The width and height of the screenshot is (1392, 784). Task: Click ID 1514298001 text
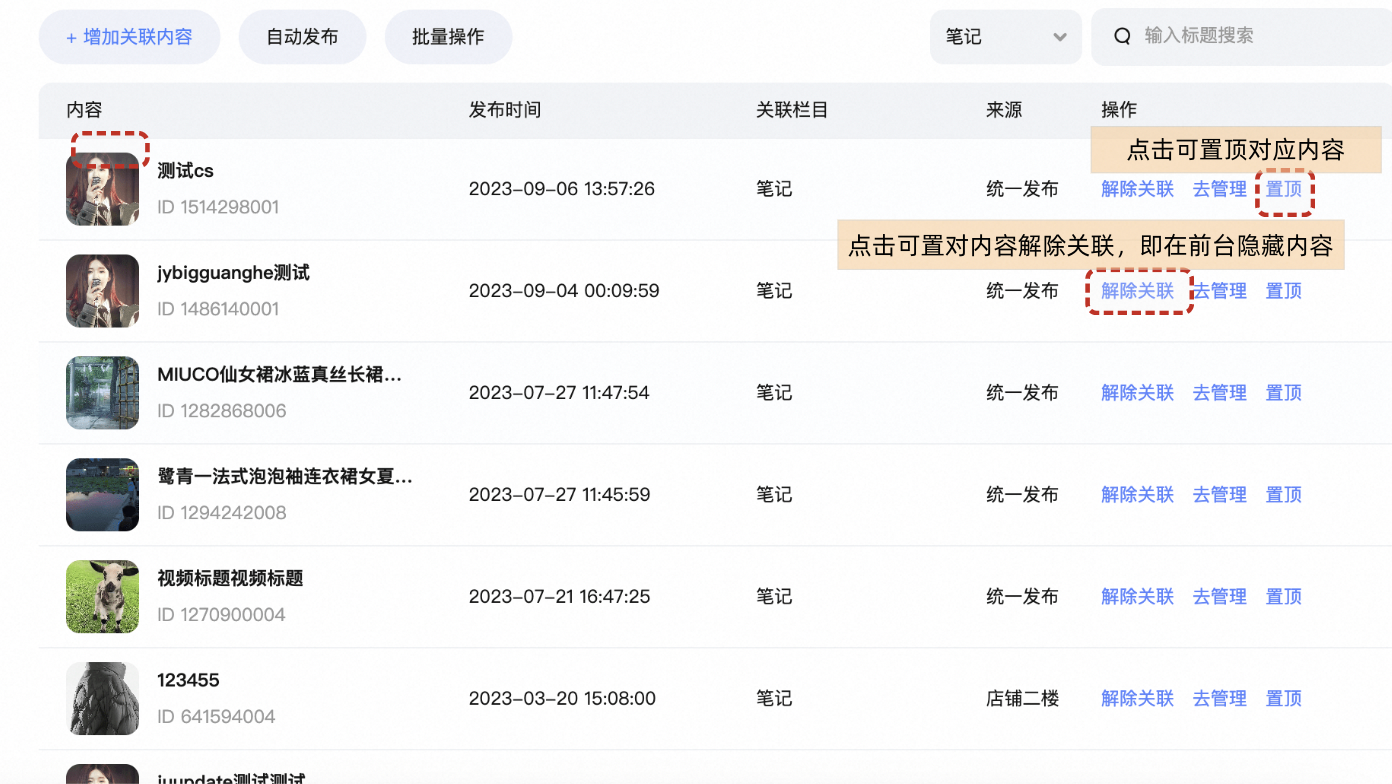coord(218,208)
